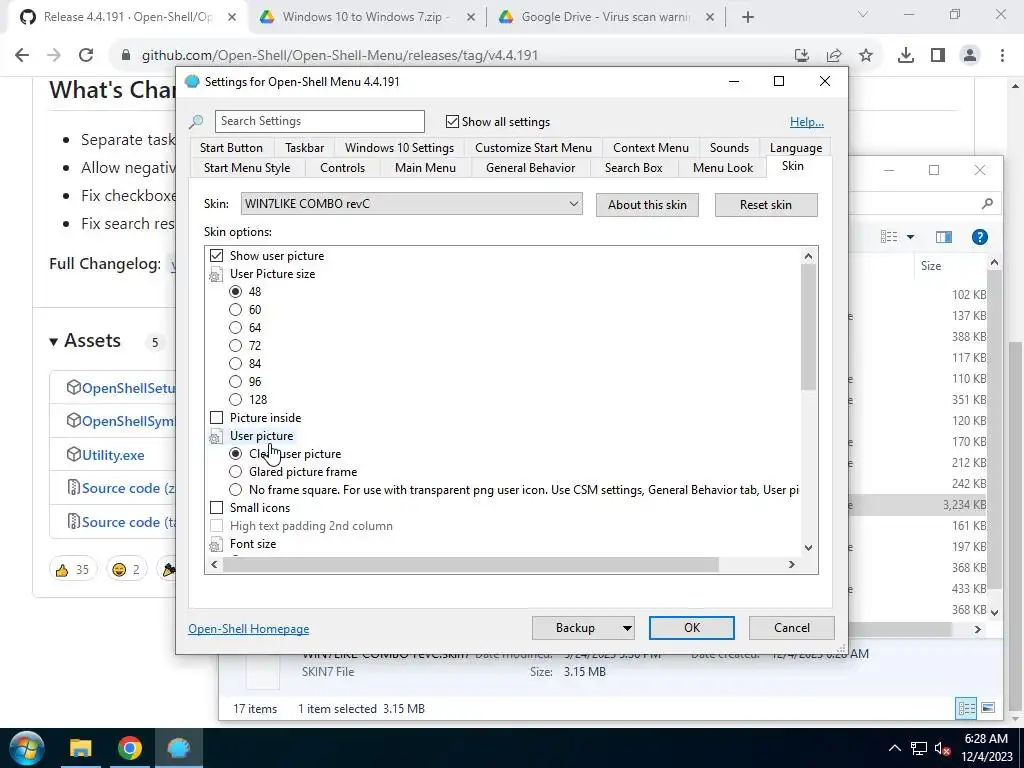Open the Windows Start orb button
The image size is (1024, 768).
point(27,748)
